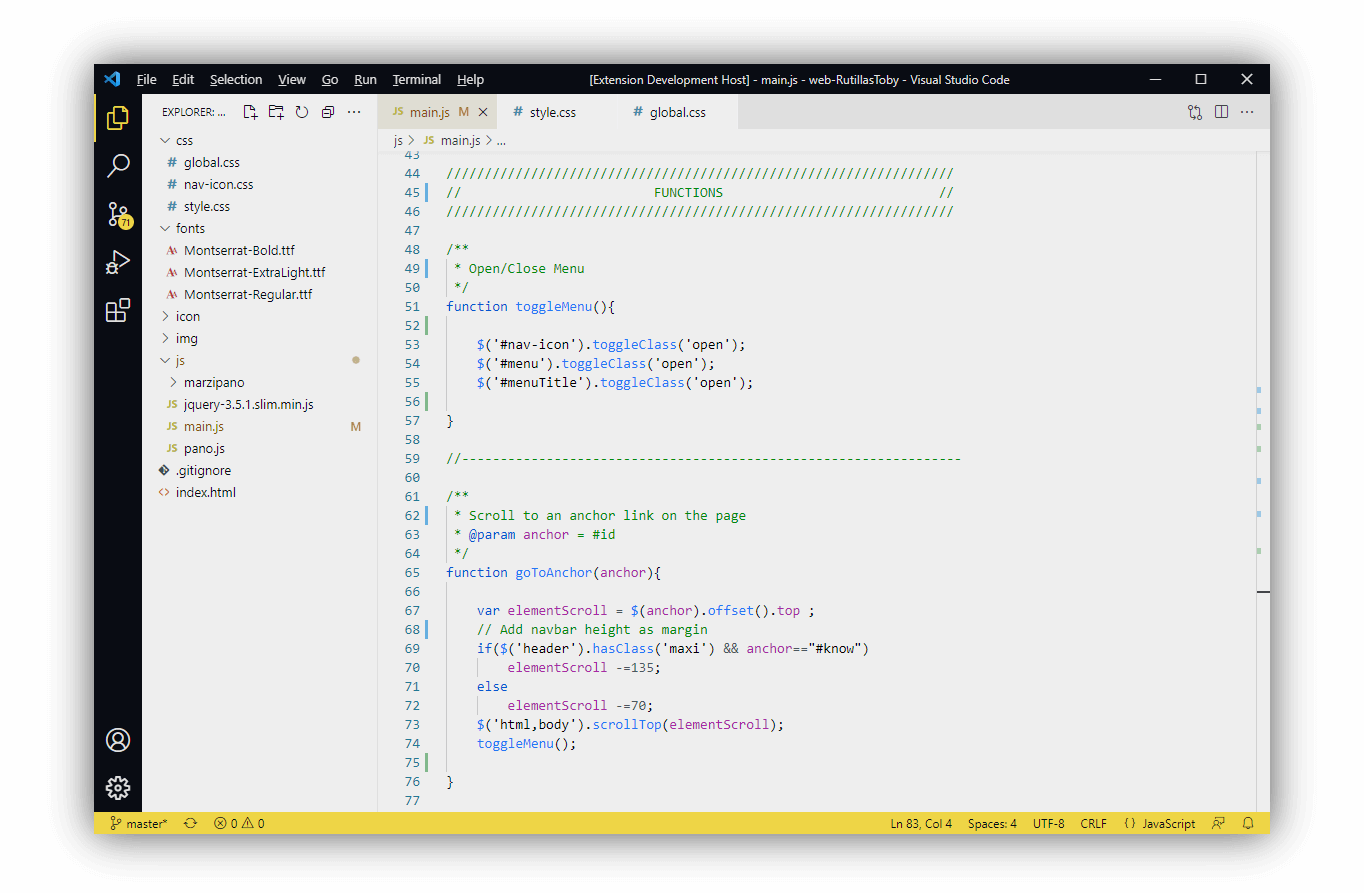The width and height of the screenshot is (1364, 893).
Task: Open global.css in Explorer tree
Action: 260,162
